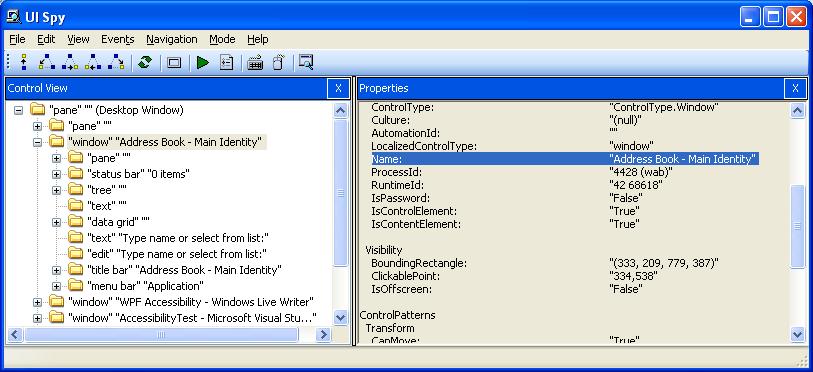Click the folder icon beside "status bar" "0 items"
The image size is (813, 372).
(76, 174)
